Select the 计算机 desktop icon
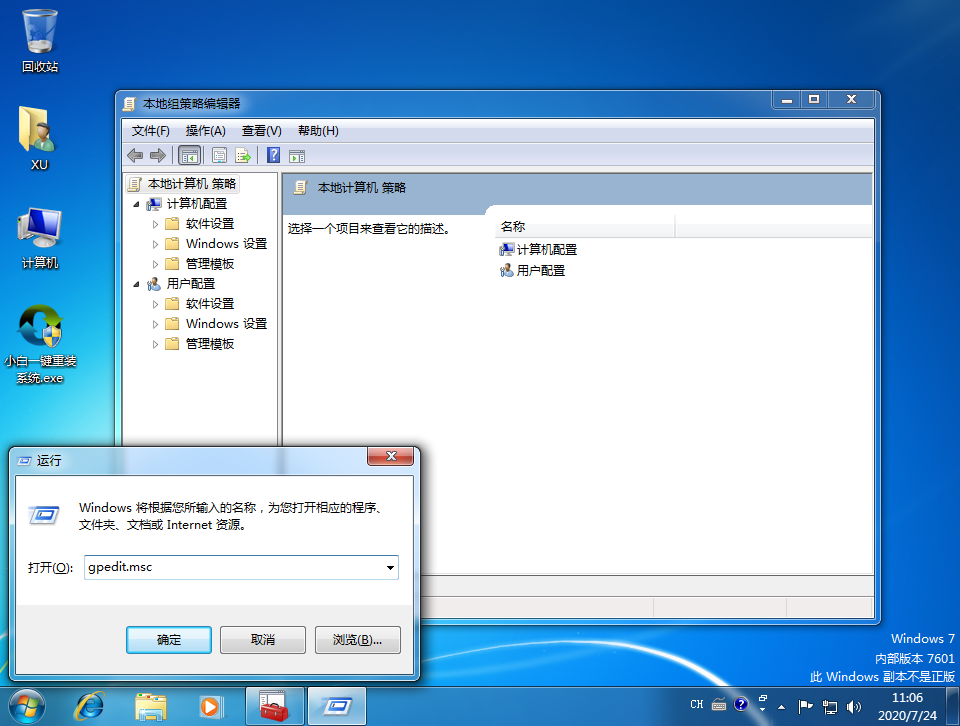This screenshot has width=960, height=726. coord(40,238)
